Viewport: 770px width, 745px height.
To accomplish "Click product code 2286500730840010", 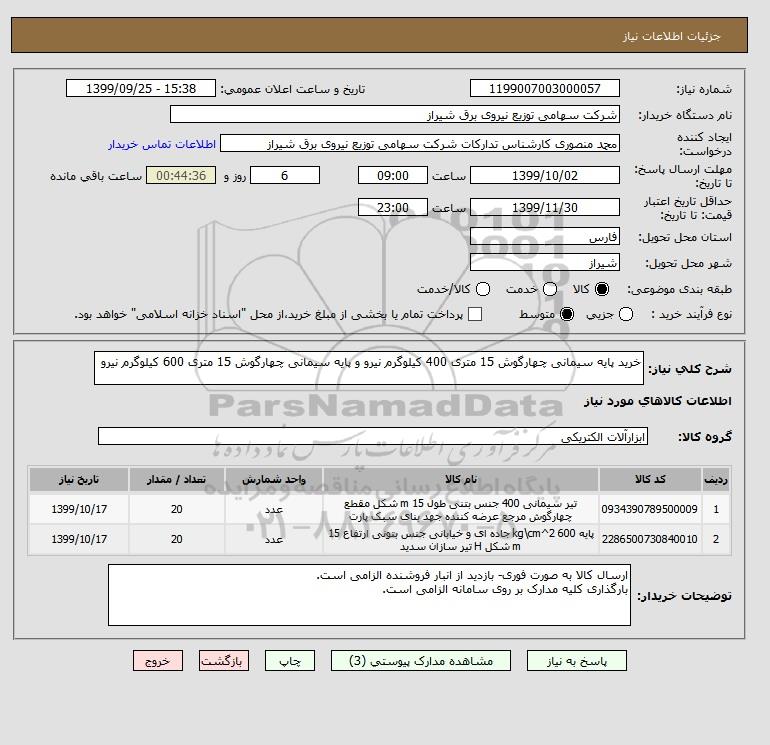I will [x=650, y=539].
